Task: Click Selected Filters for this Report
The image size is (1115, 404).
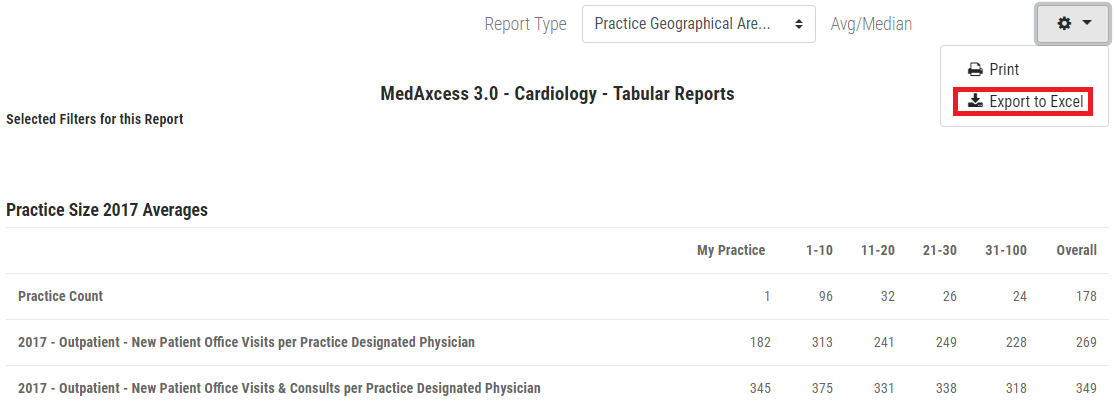Action: pos(94,119)
